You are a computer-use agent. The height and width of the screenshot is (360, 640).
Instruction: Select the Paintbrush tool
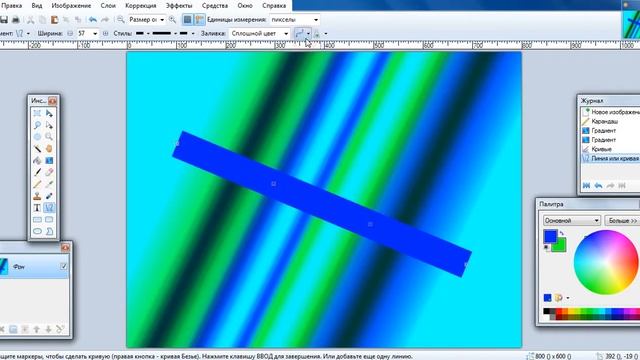pos(37,172)
